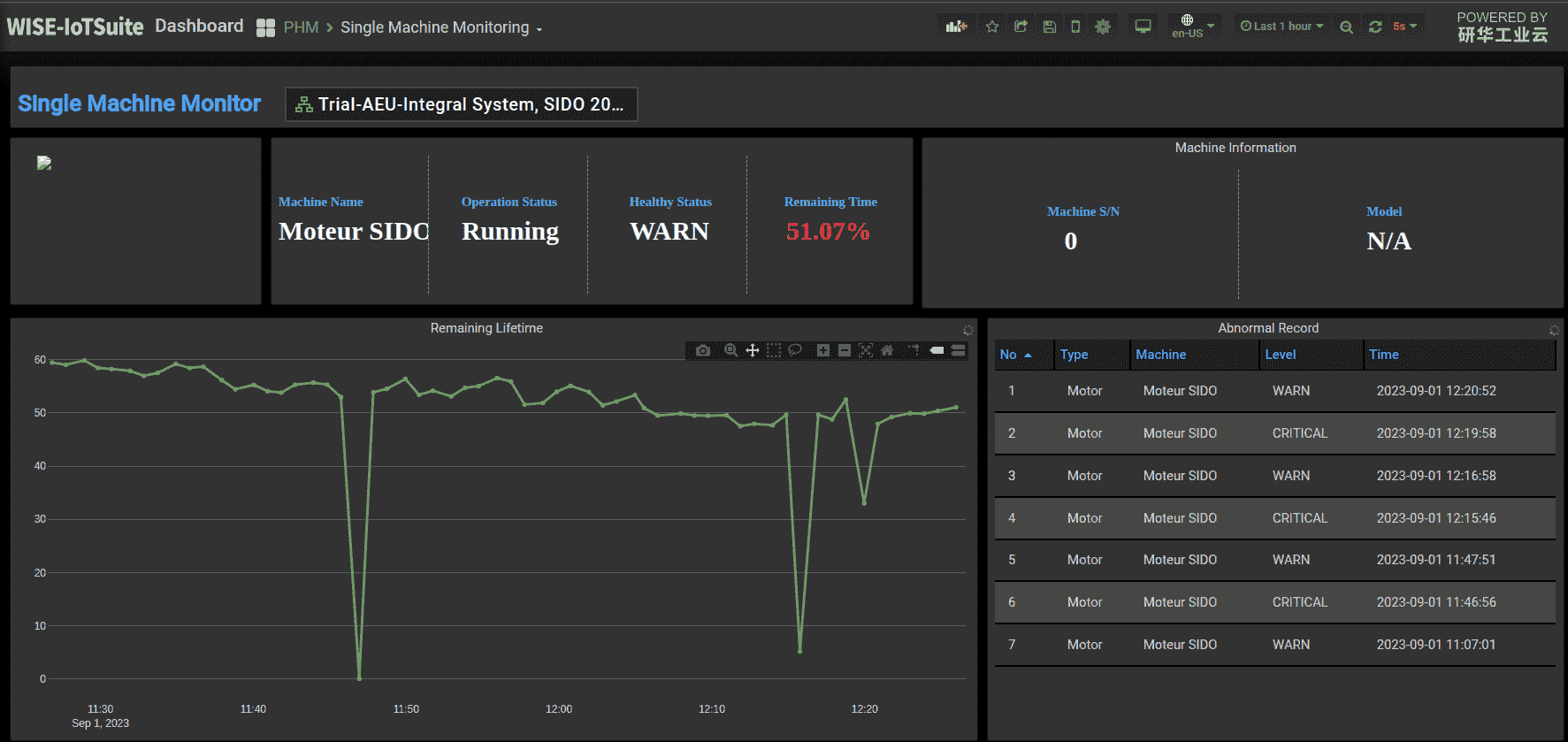Sort table by Time column header

(x=1383, y=355)
